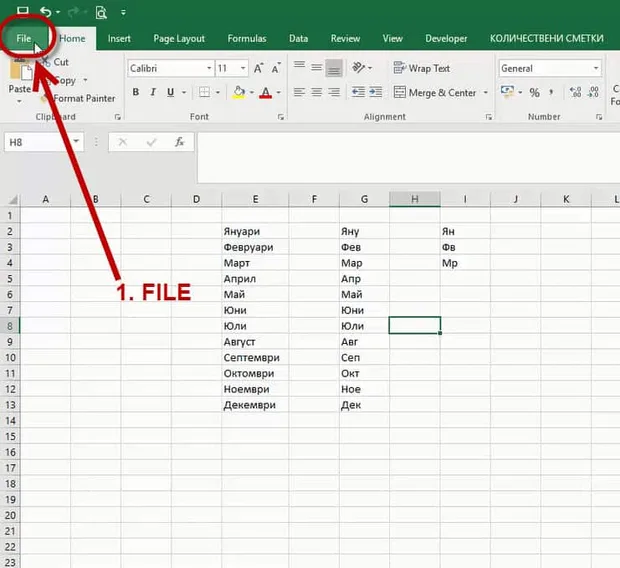Click the Print Preview icon in quick access toolbar
620x568 pixels.
[x=101, y=13]
